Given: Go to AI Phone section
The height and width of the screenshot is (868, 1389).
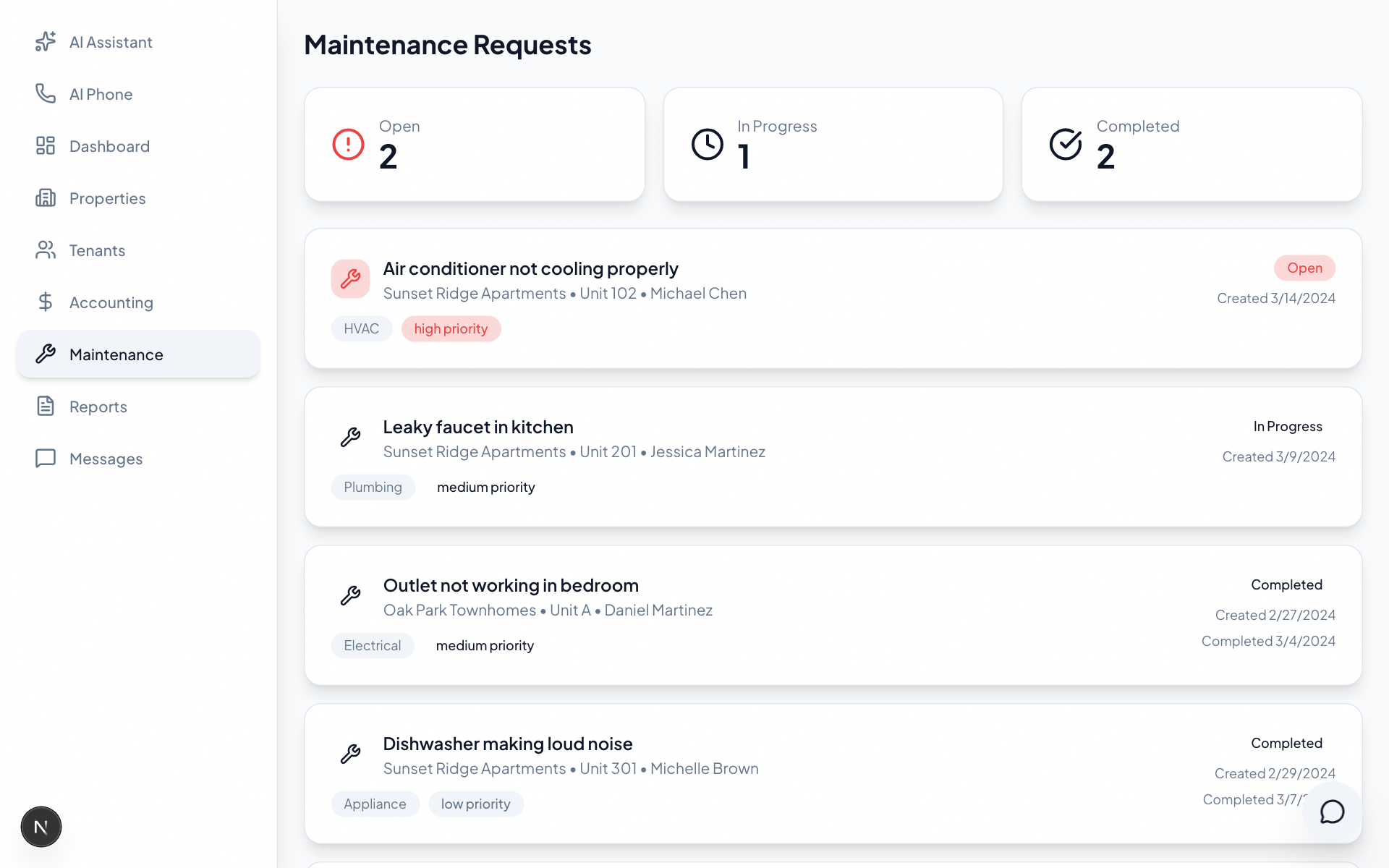Looking at the screenshot, I should tap(138, 94).
